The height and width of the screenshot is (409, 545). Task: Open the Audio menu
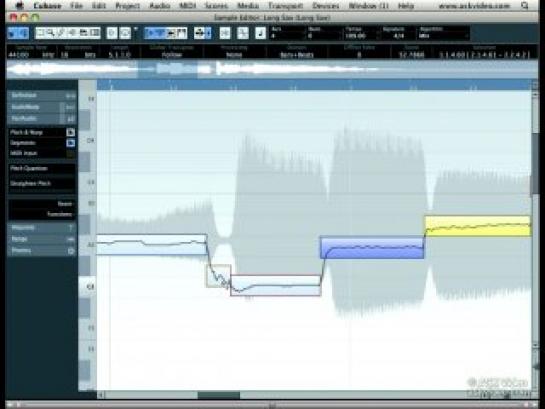[160, 6]
